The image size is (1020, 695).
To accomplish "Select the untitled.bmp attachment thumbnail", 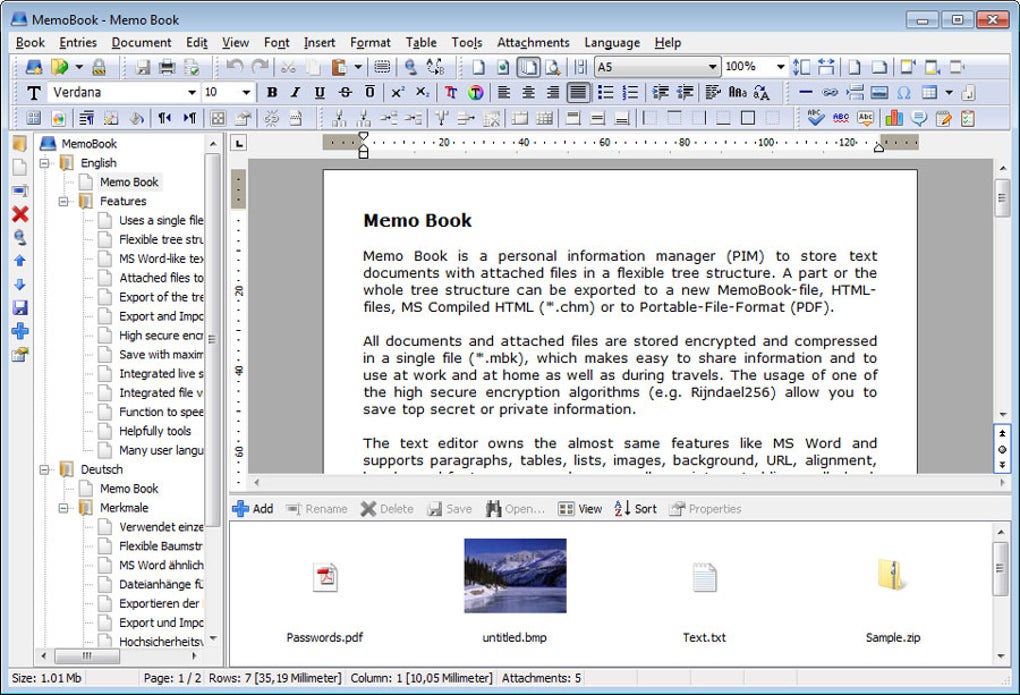I will [515, 576].
